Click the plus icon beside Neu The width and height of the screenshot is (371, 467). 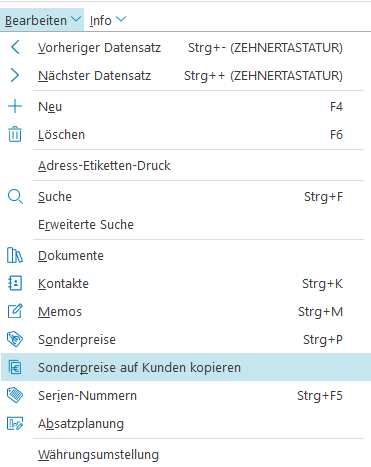click(x=15, y=106)
